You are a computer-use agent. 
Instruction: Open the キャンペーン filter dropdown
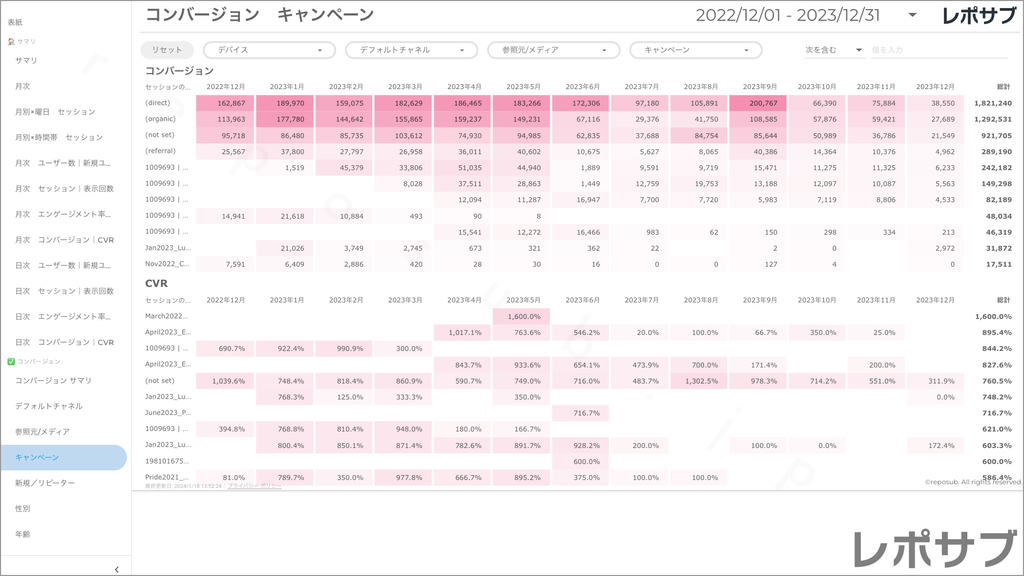695,50
